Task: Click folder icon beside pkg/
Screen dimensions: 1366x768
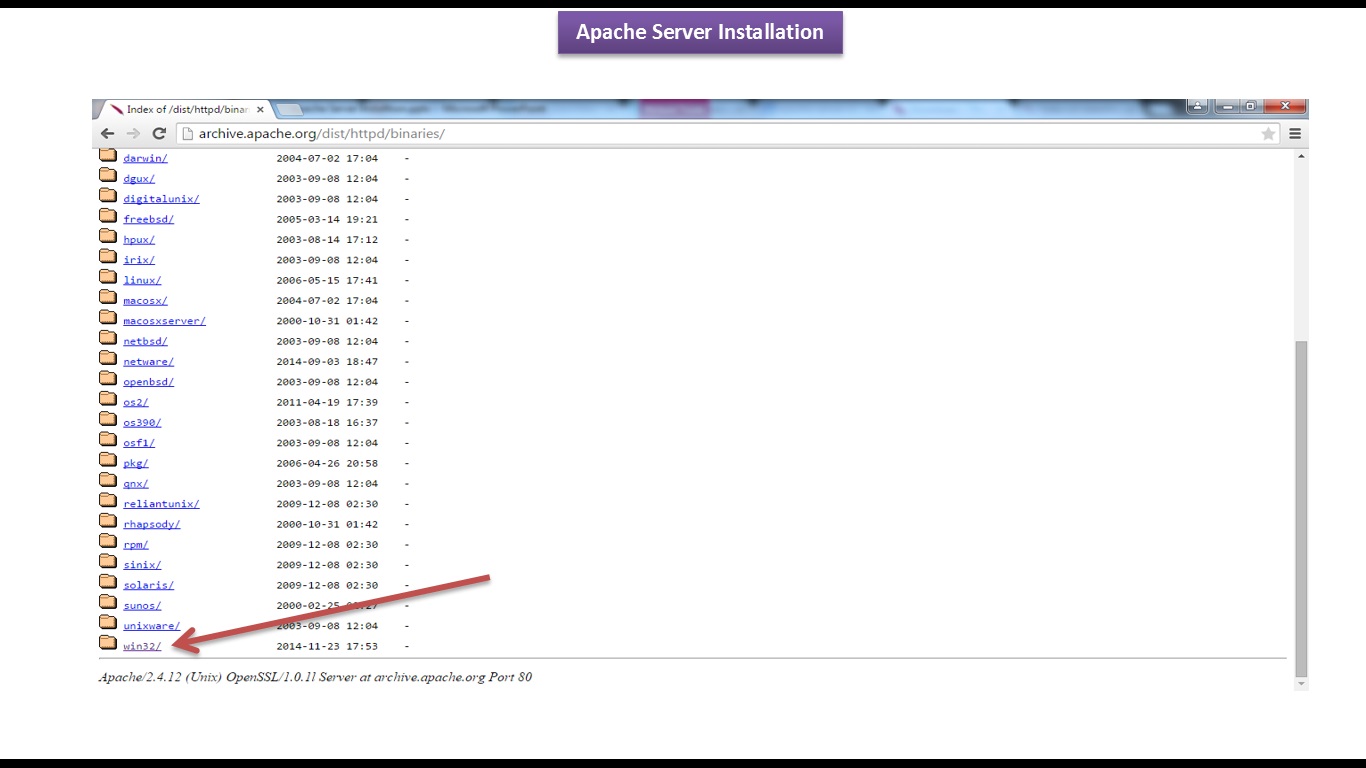Action: click(x=108, y=460)
